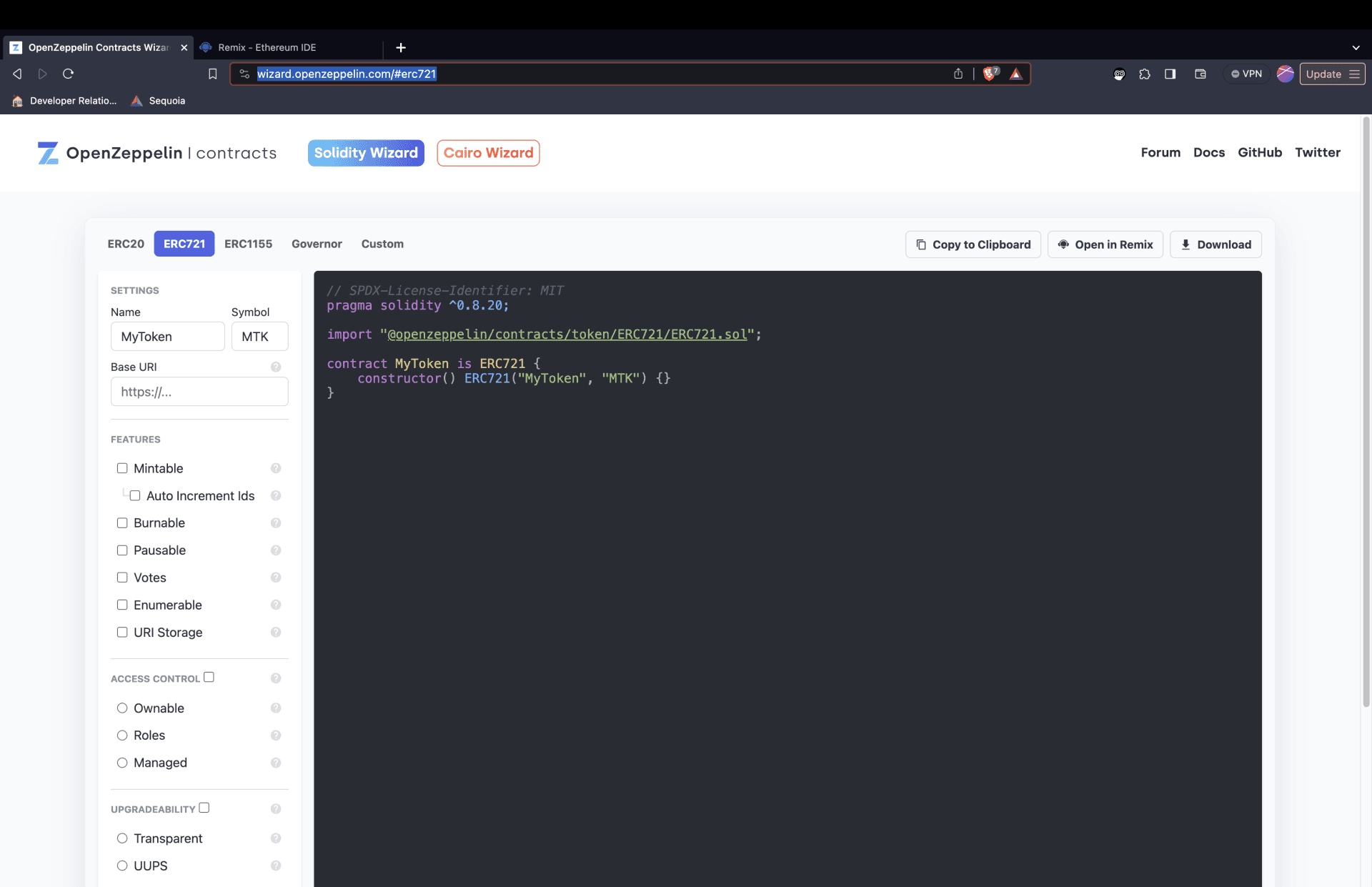The height and width of the screenshot is (887, 1372).
Task: Switch to the Remix - Ethereum IDE tab
Action: point(267,48)
